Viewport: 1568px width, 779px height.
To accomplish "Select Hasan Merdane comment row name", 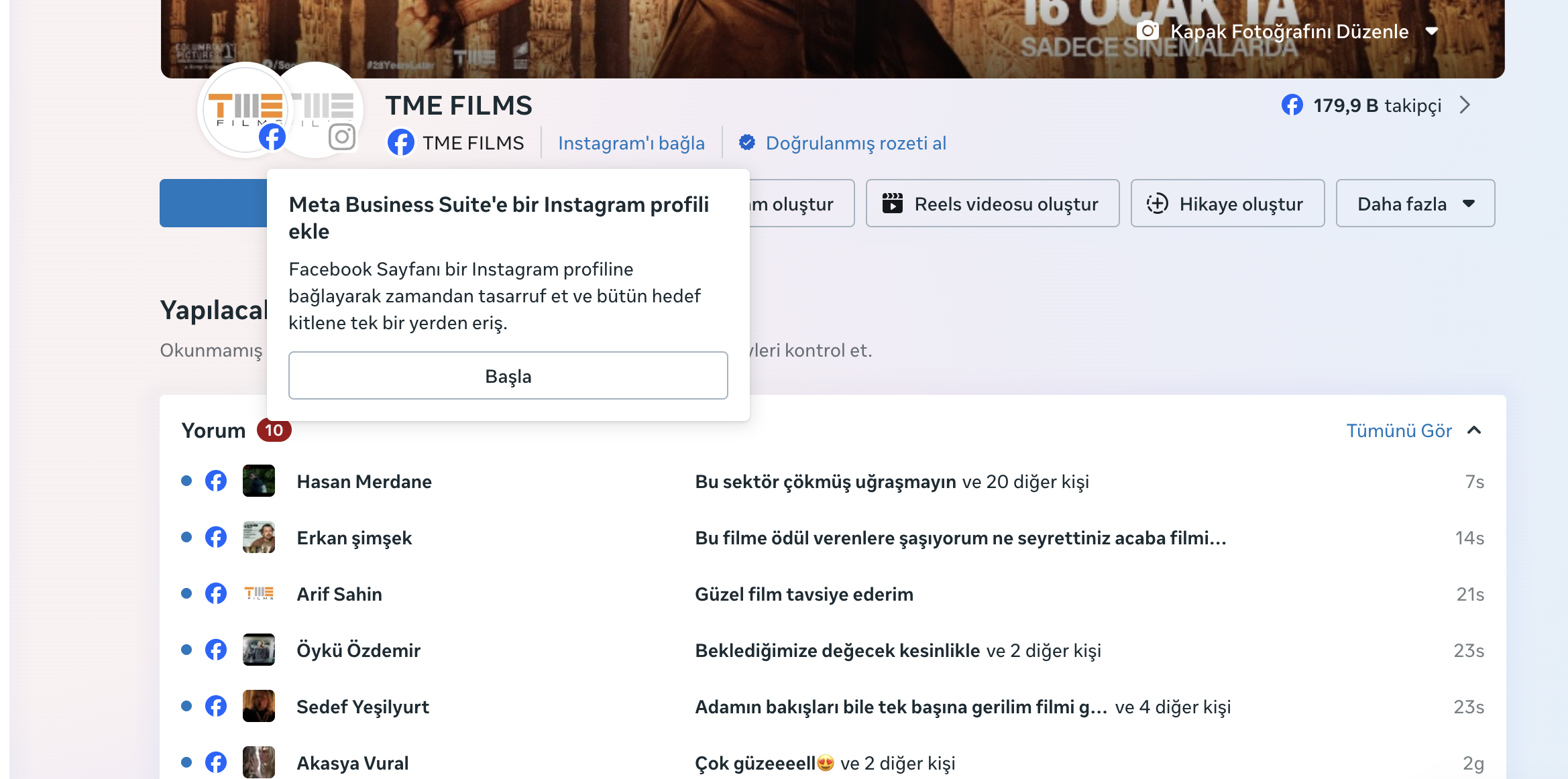I will pyautogui.click(x=364, y=481).
